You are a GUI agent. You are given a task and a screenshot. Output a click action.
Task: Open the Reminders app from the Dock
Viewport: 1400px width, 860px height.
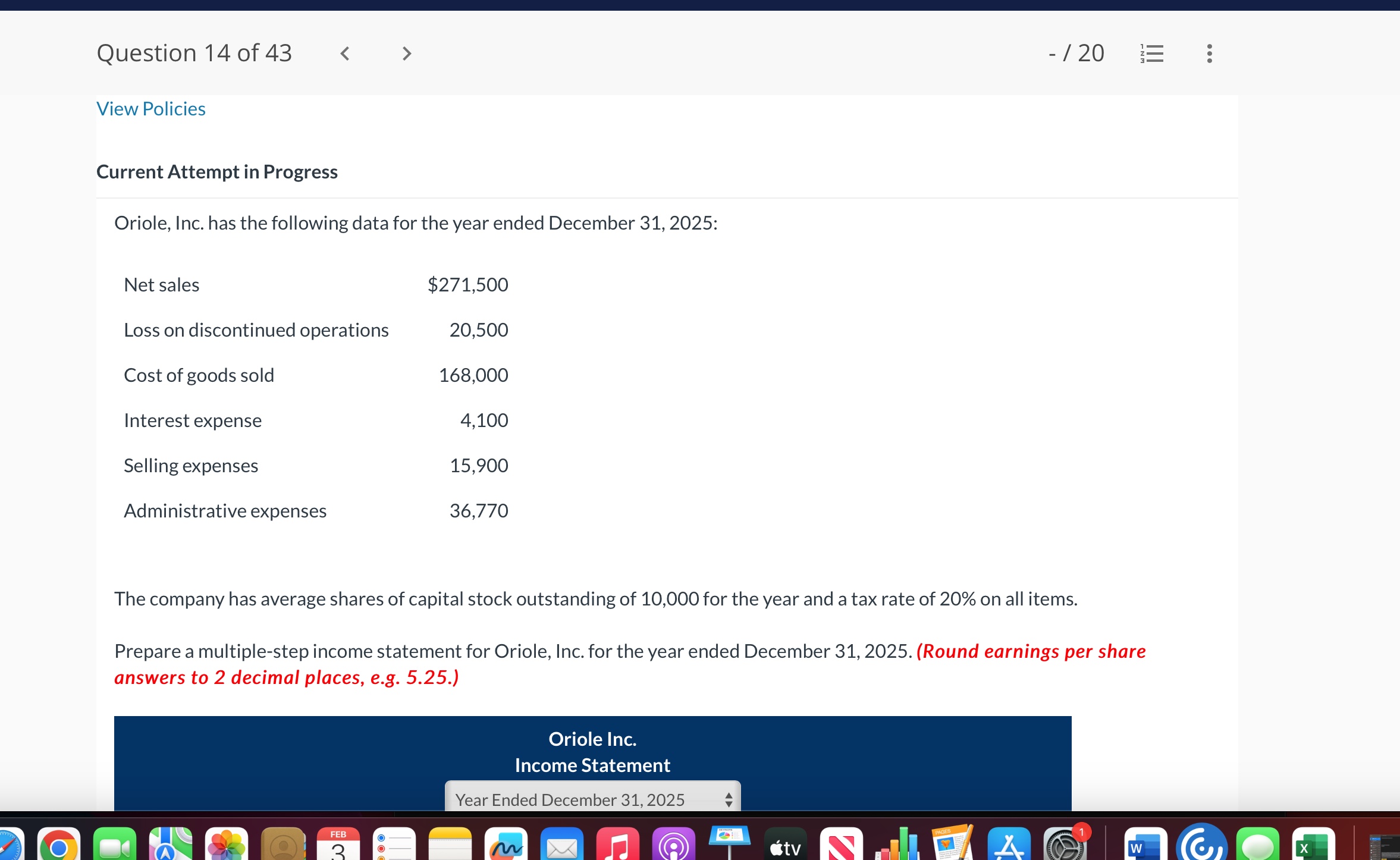pyautogui.click(x=394, y=845)
